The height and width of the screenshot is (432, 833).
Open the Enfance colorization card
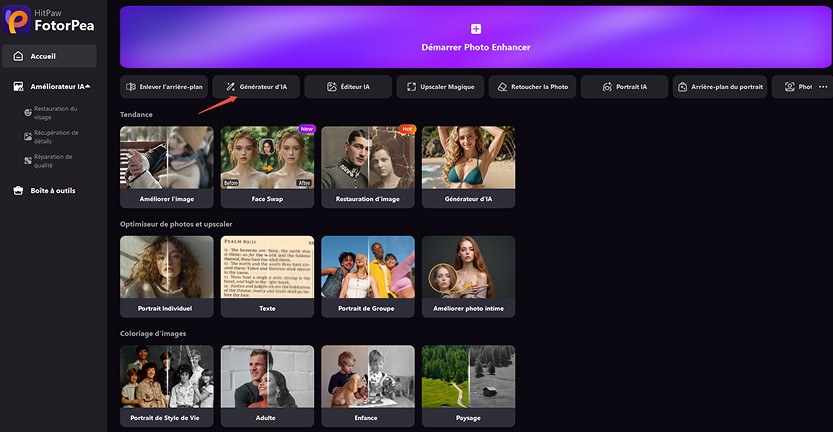(x=368, y=386)
